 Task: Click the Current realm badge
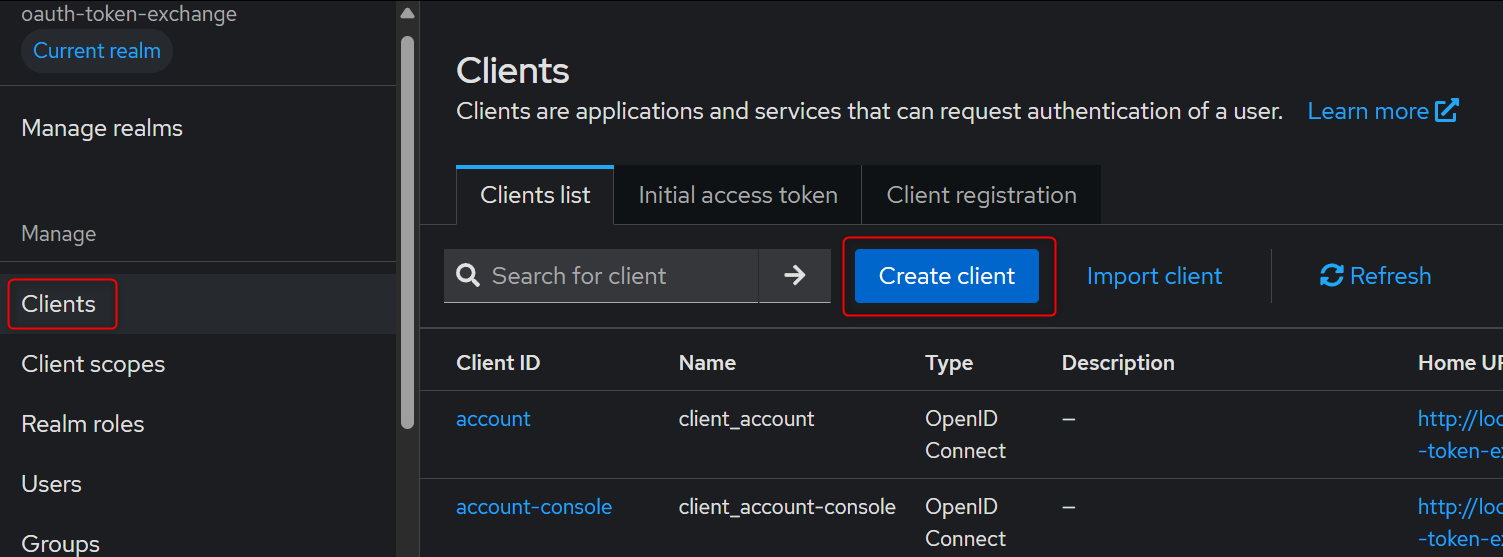(97, 51)
